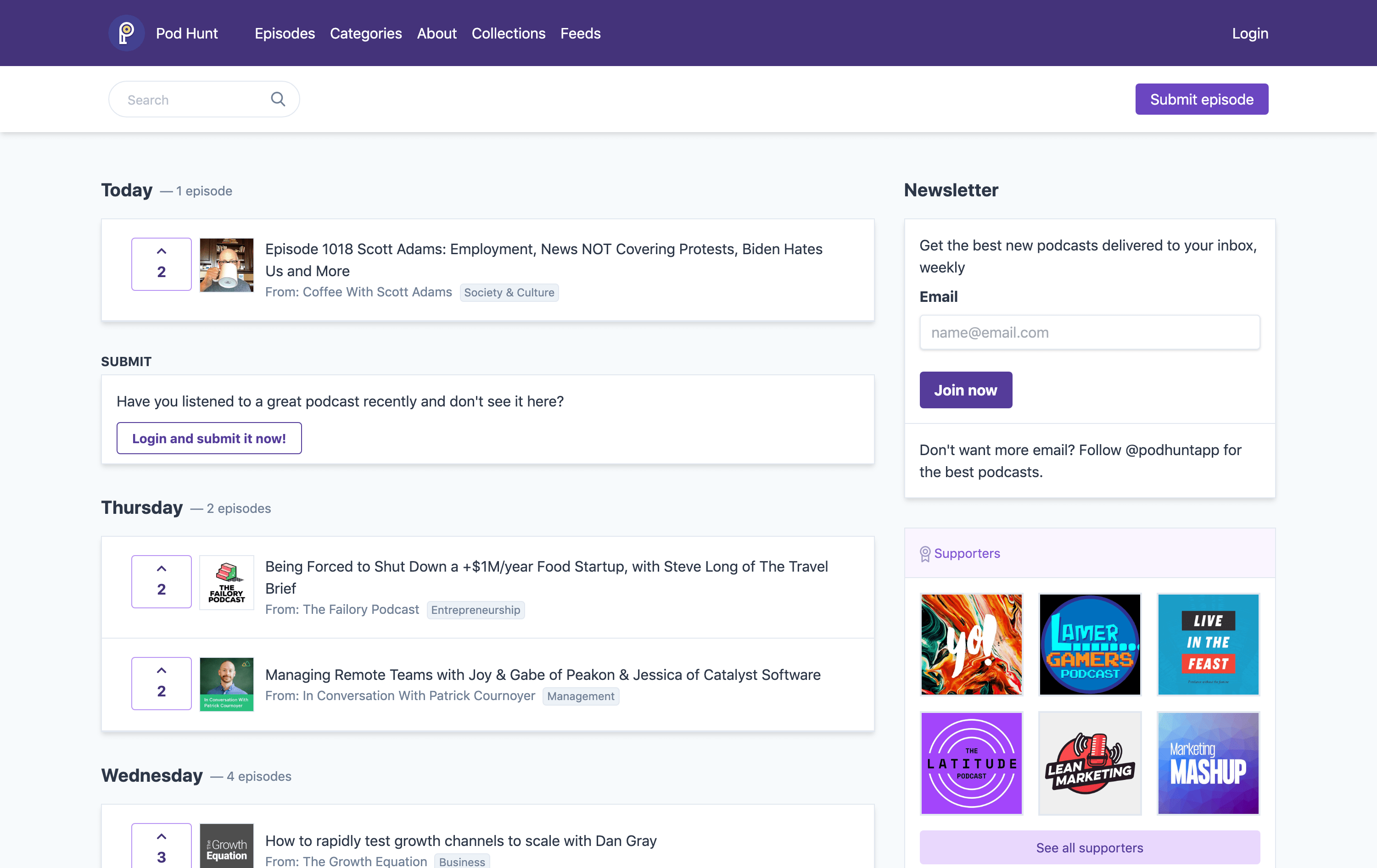Image resolution: width=1377 pixels, height=868 pixels.
Task: Open the Lamer Gamers Podcast thumbnail
Action: tap(1090, 645)
